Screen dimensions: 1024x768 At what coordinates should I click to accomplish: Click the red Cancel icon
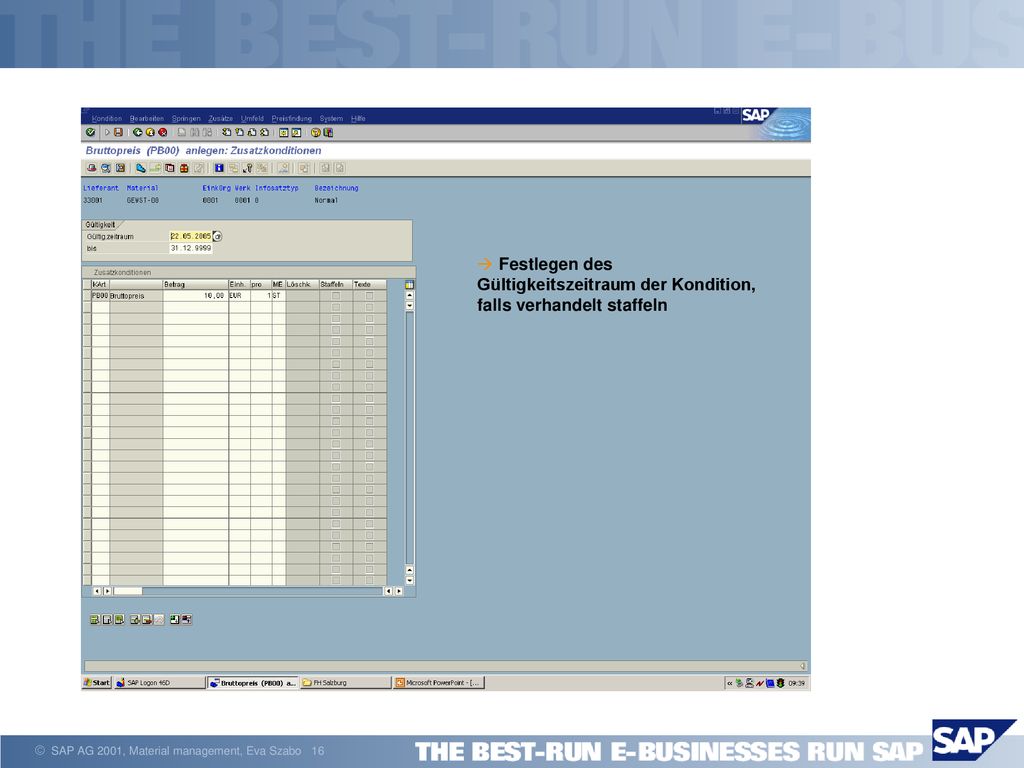click(163, 133)
